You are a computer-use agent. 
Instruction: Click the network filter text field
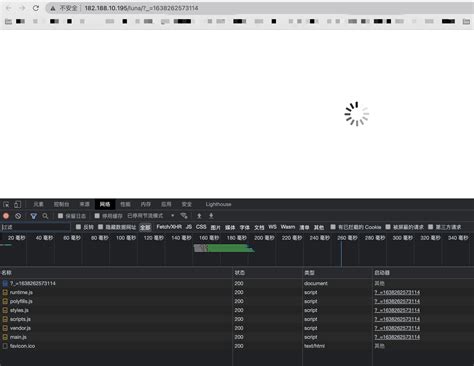click(x=36, y=227)
